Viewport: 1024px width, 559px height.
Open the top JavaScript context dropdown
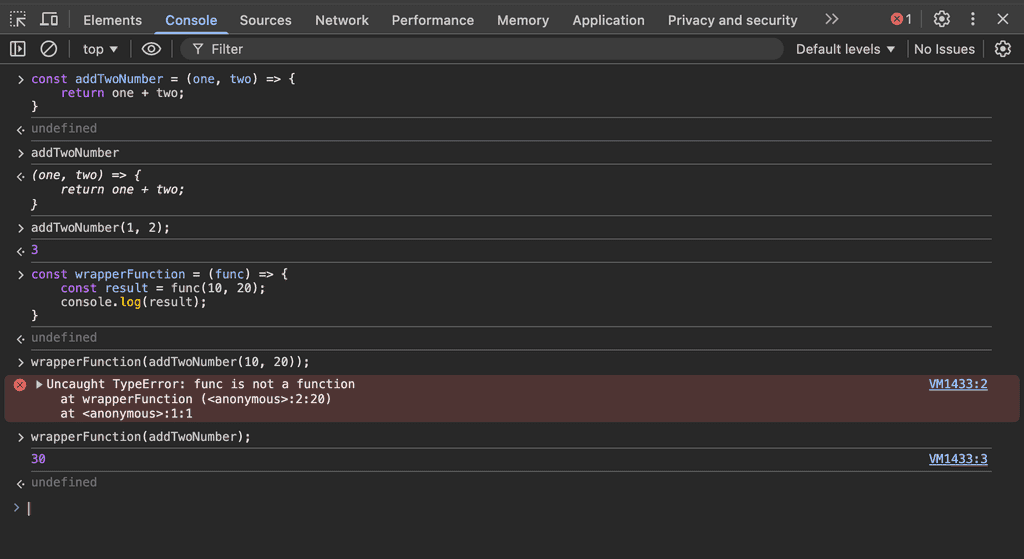(100, 49)
